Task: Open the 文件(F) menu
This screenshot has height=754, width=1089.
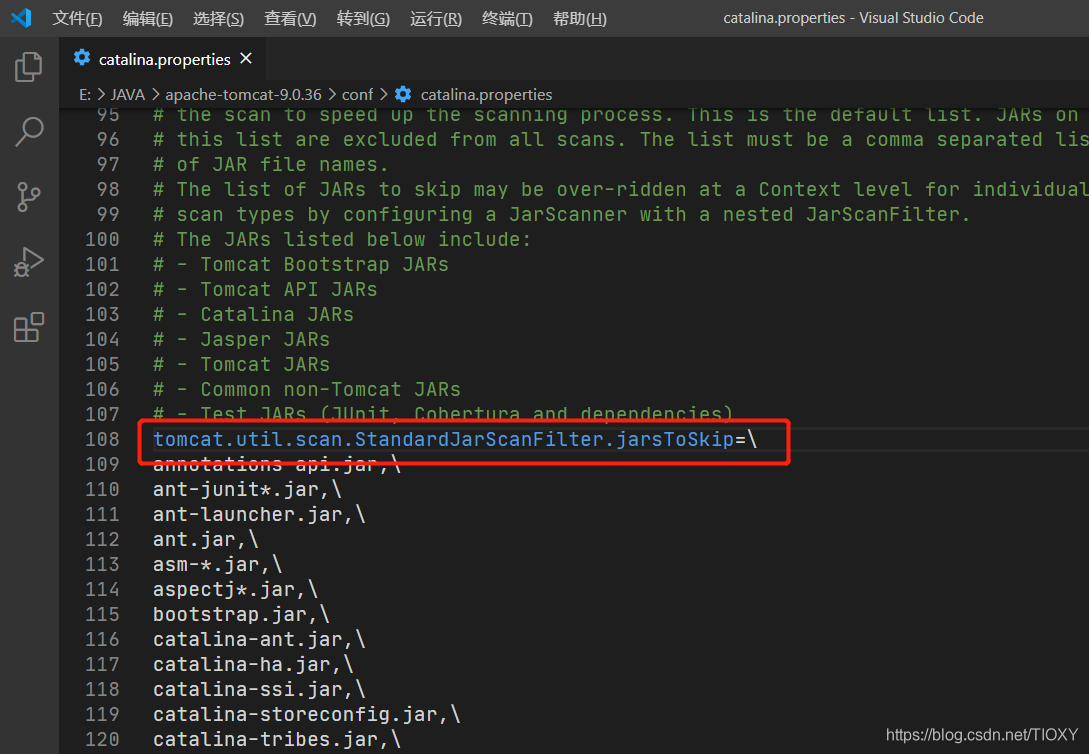Action: [77, 18]
